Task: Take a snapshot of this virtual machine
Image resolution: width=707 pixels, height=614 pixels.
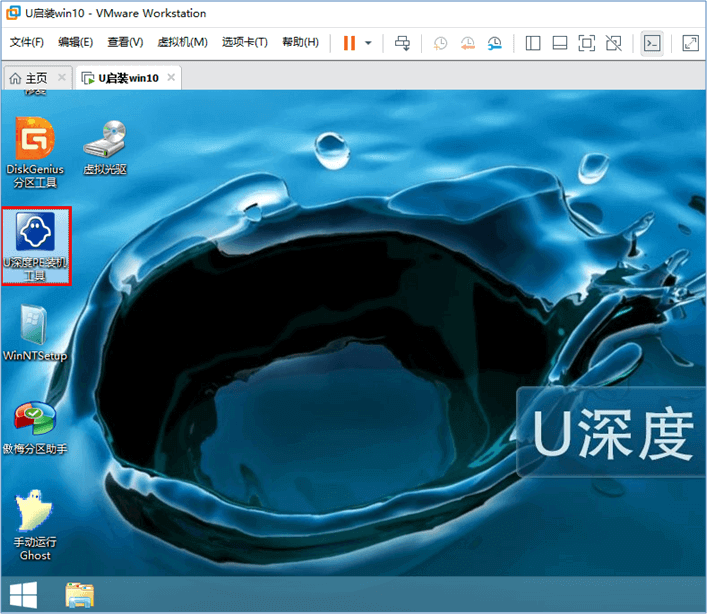Action: click(440, 43)
